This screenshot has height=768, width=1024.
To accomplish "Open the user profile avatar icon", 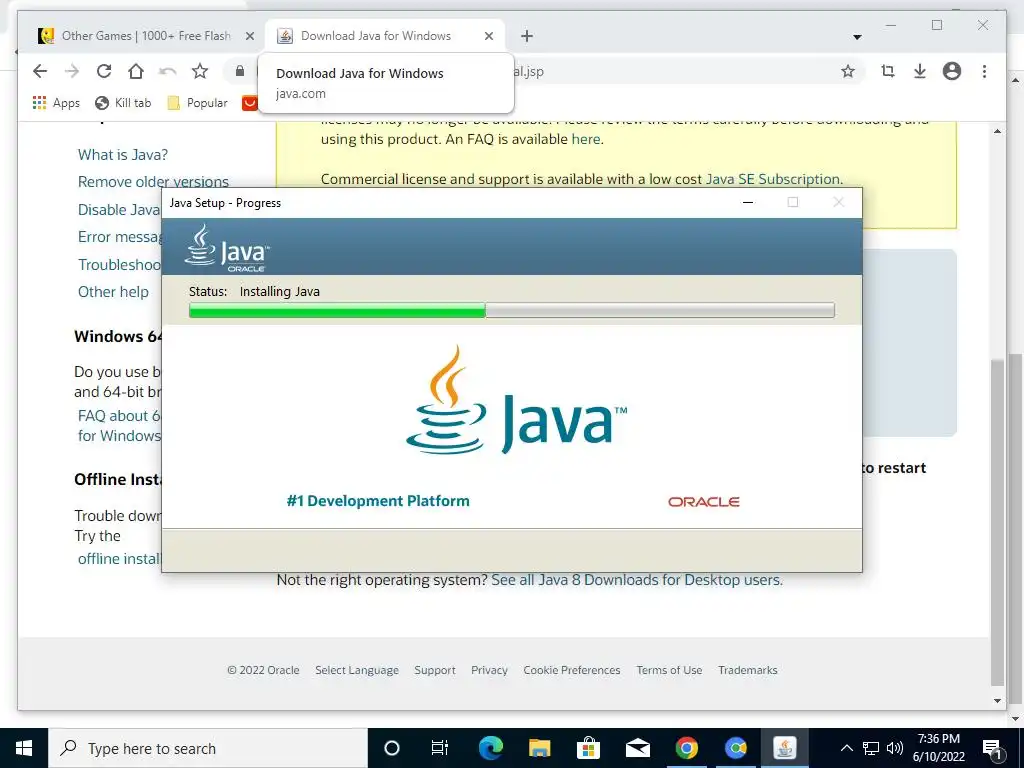I will tap(952, 71).
